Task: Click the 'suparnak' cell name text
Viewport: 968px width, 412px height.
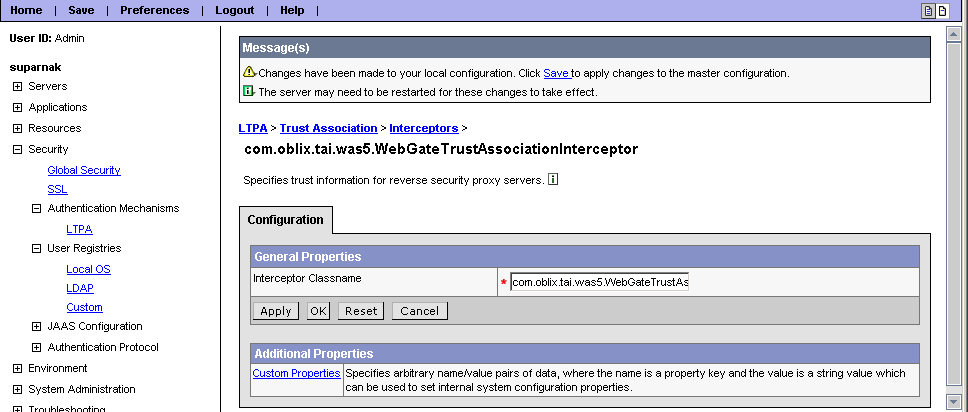Action: click(35, 67)
